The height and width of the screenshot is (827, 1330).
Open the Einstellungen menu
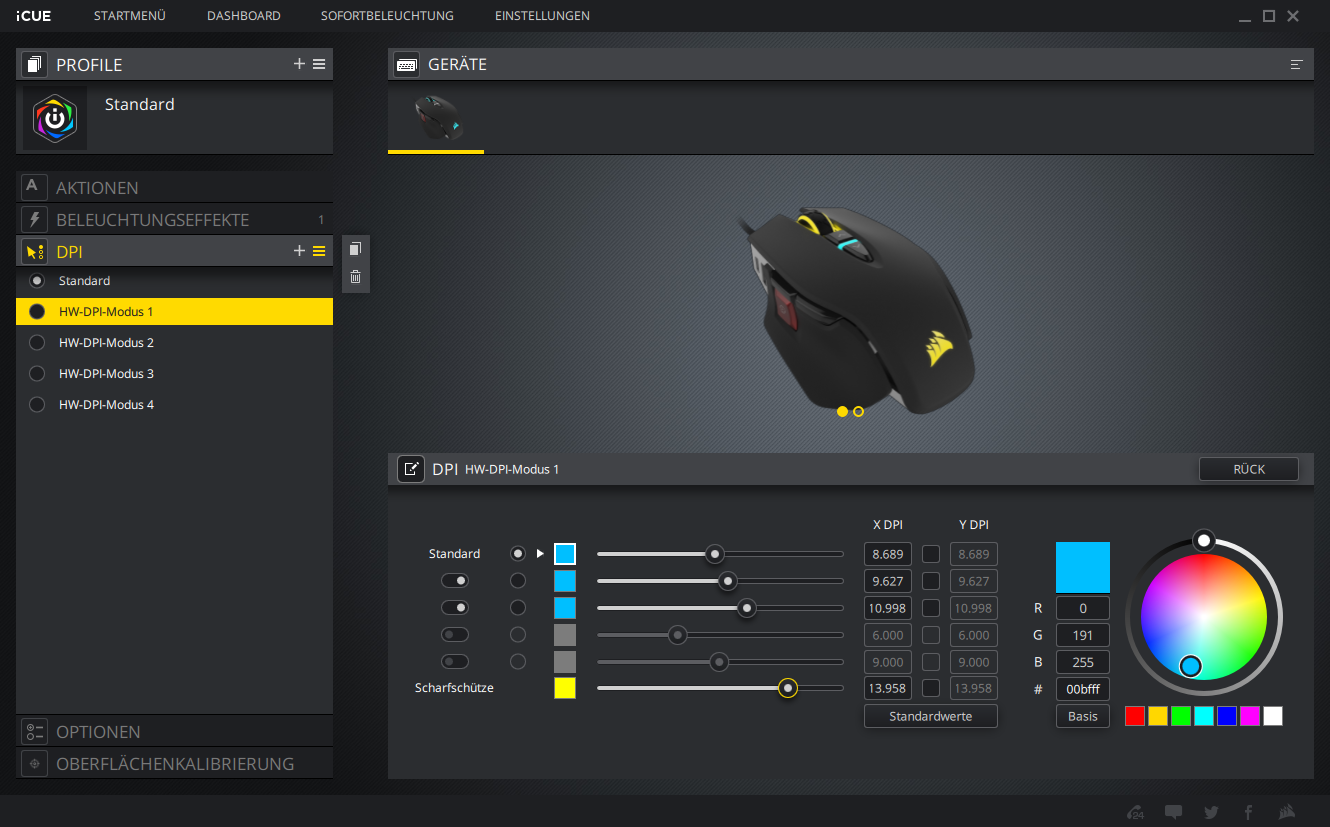[x=542, y=16]
